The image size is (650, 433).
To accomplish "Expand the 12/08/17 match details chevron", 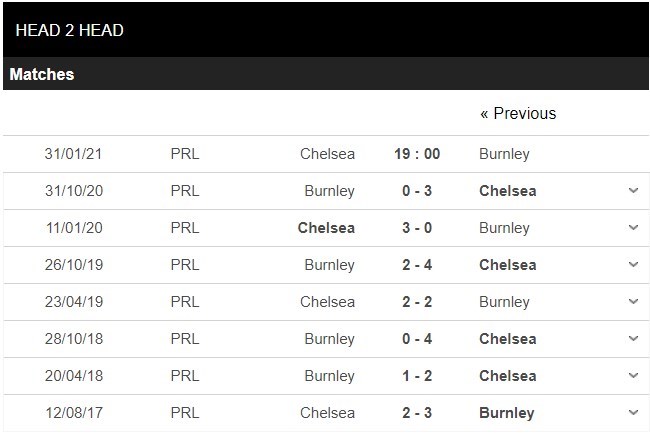I will coord(633,412).
